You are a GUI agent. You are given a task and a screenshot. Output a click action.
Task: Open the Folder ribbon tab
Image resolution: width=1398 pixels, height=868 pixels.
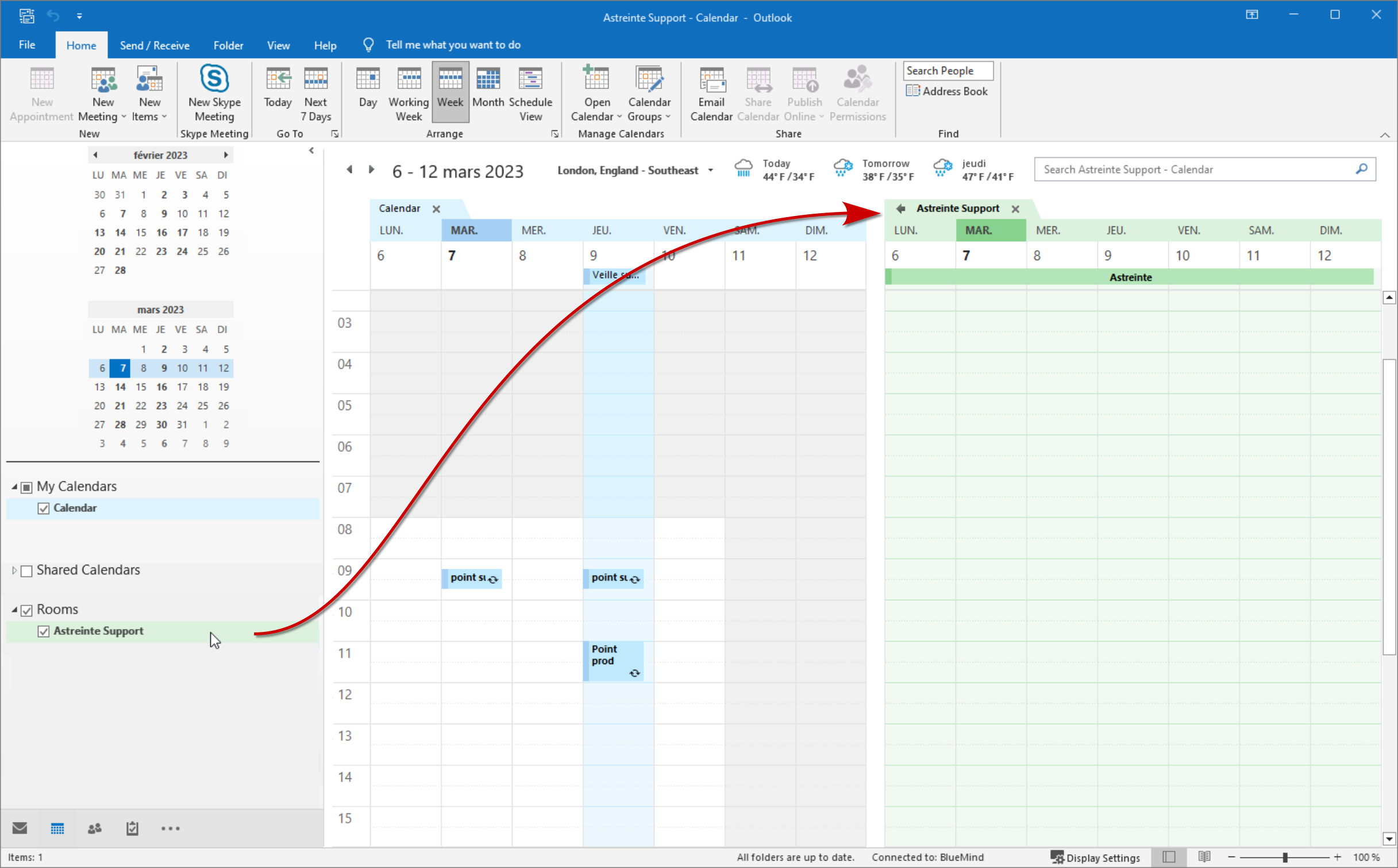click(228, 45)
